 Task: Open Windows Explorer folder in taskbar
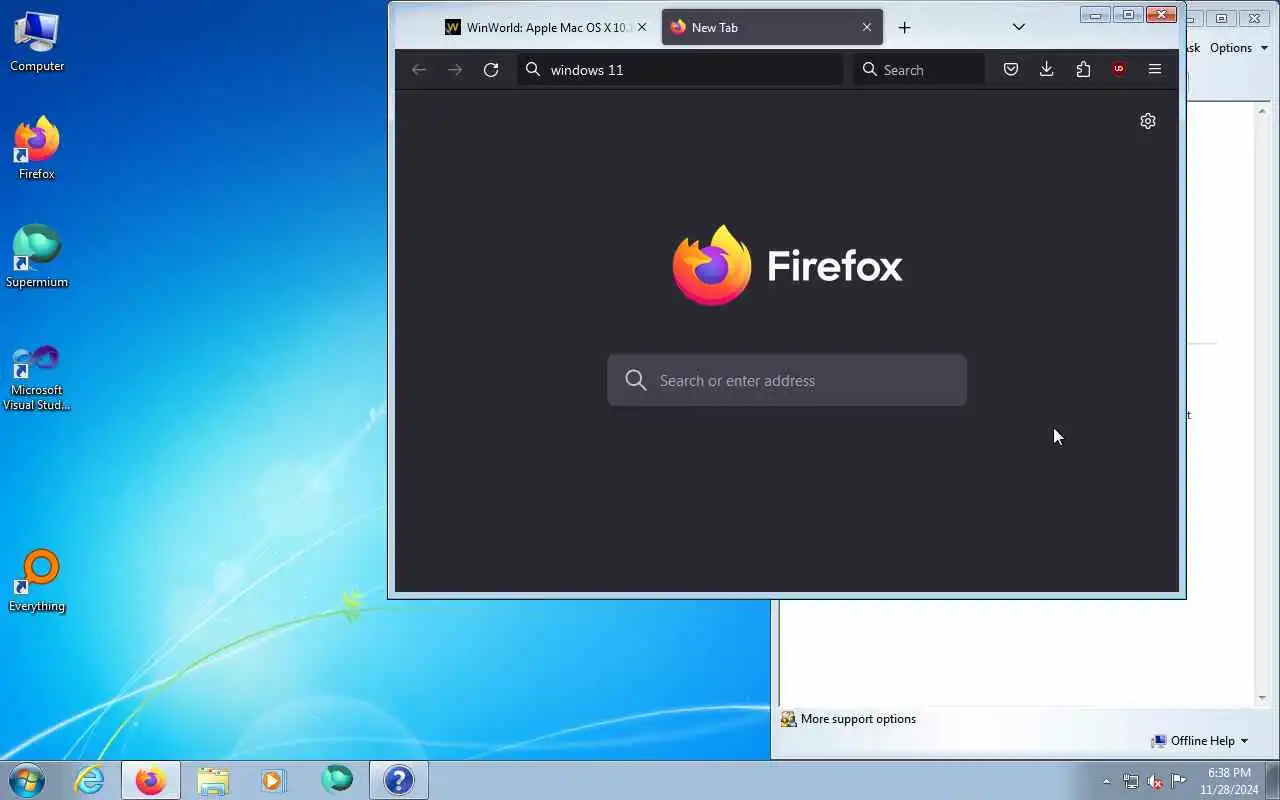point(213,780)
